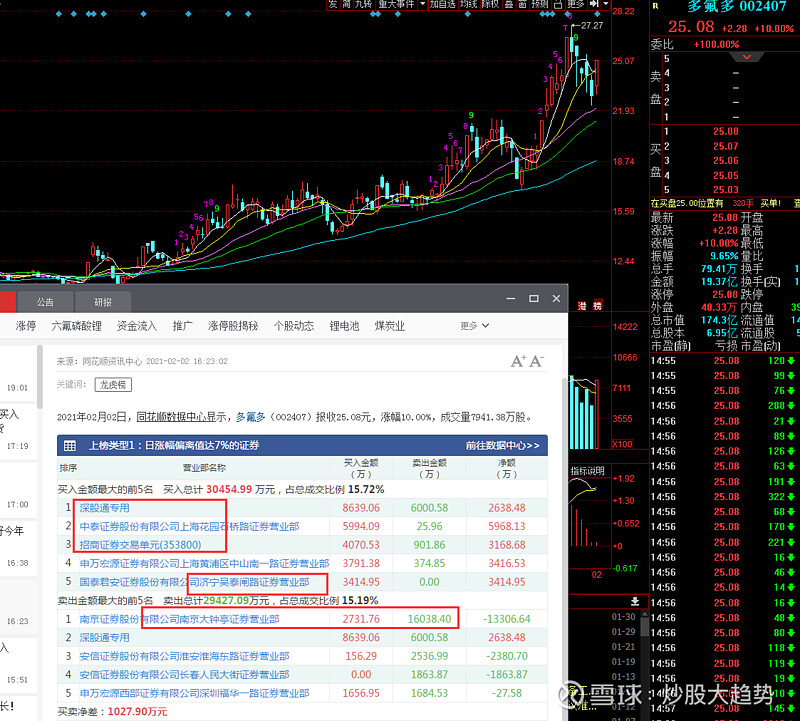
Task: Click the 简 toolbar button
Action: coord(347,4)
